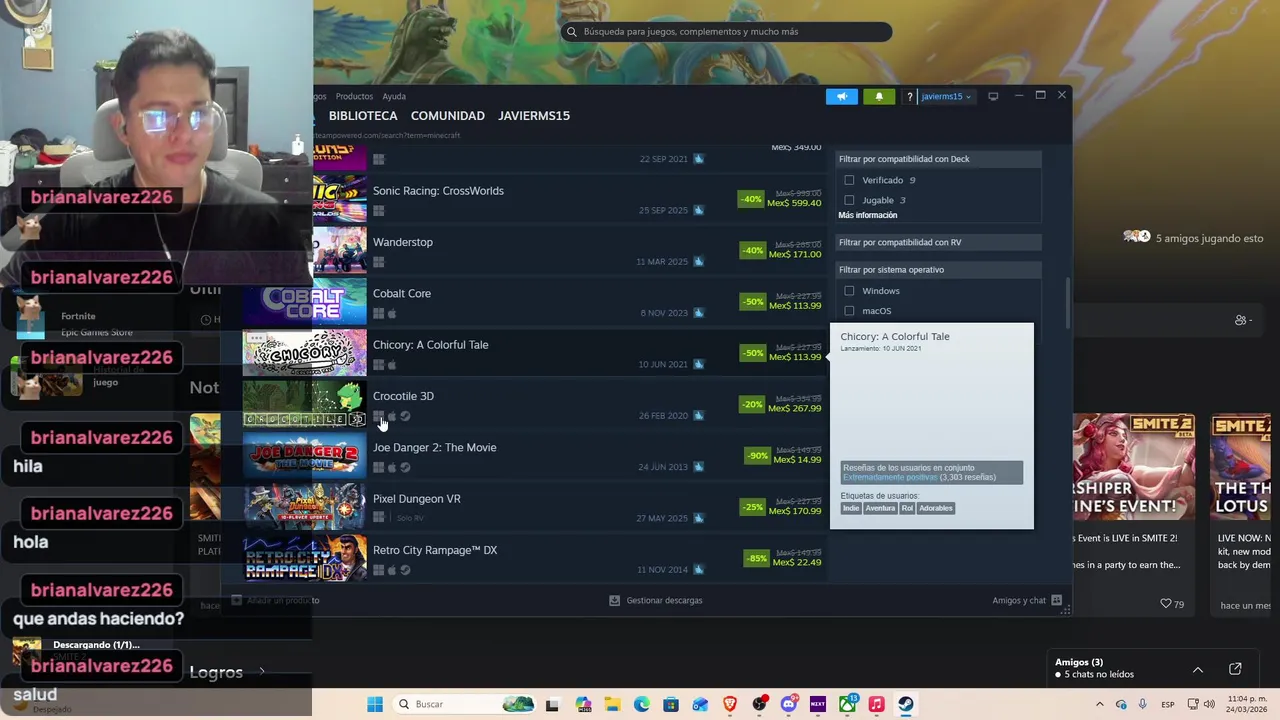Collapse Filtrar por sistema operativo section

tap(938, 270)
